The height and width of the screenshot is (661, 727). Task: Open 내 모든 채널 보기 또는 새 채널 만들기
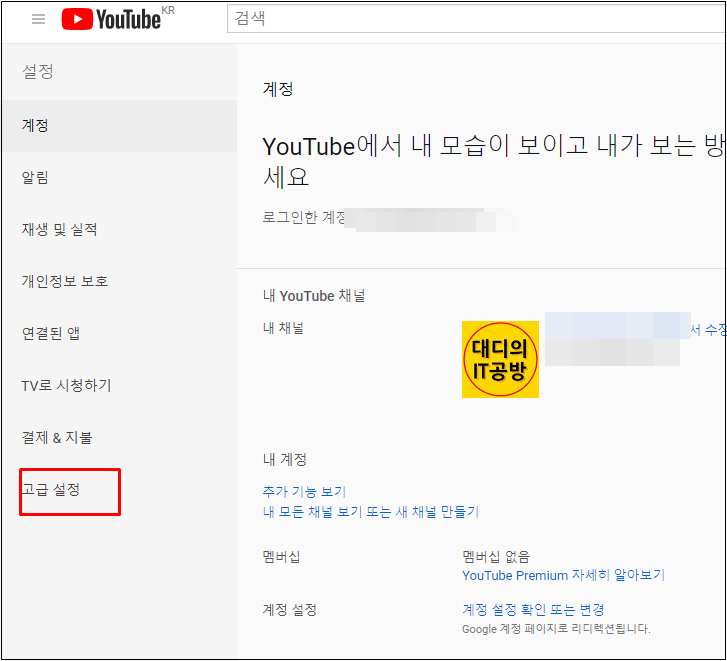click(370, 512)
